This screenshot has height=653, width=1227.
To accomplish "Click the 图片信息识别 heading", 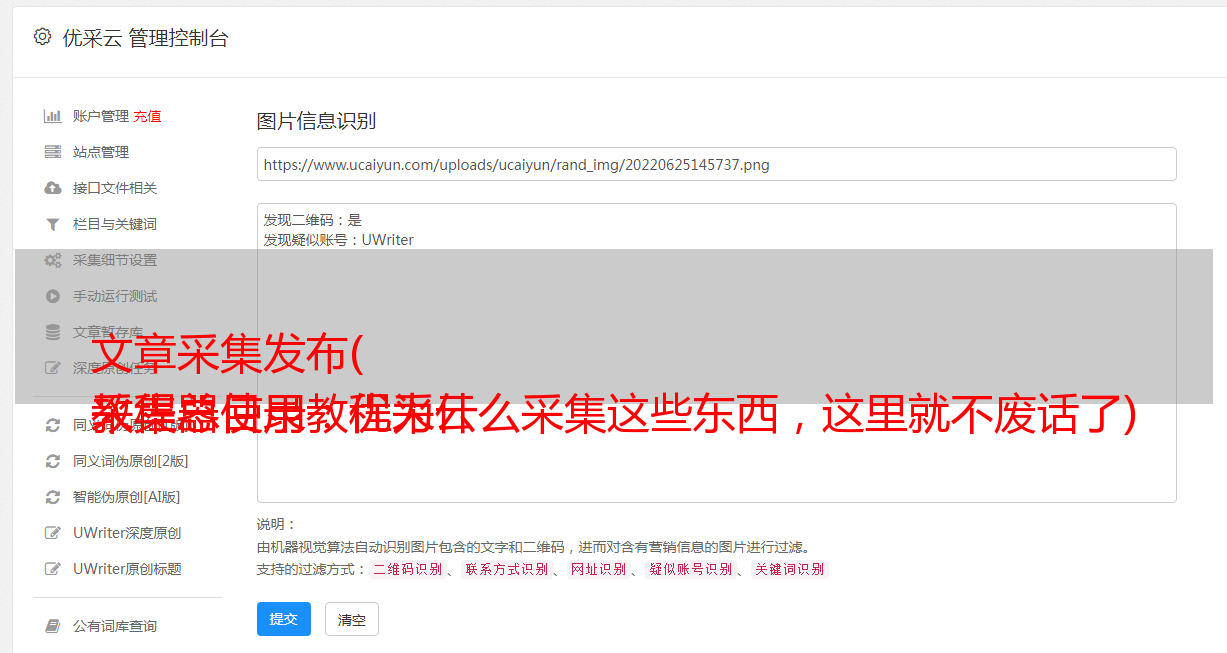I will [x=316, y=121].
